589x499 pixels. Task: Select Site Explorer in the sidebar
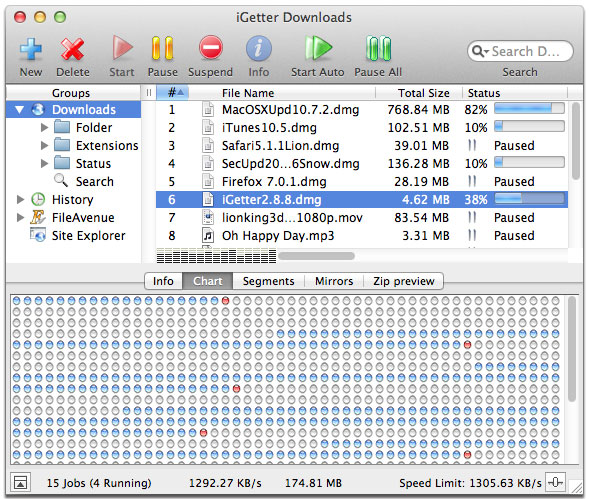pyautogui.click(x=77, y=236)
